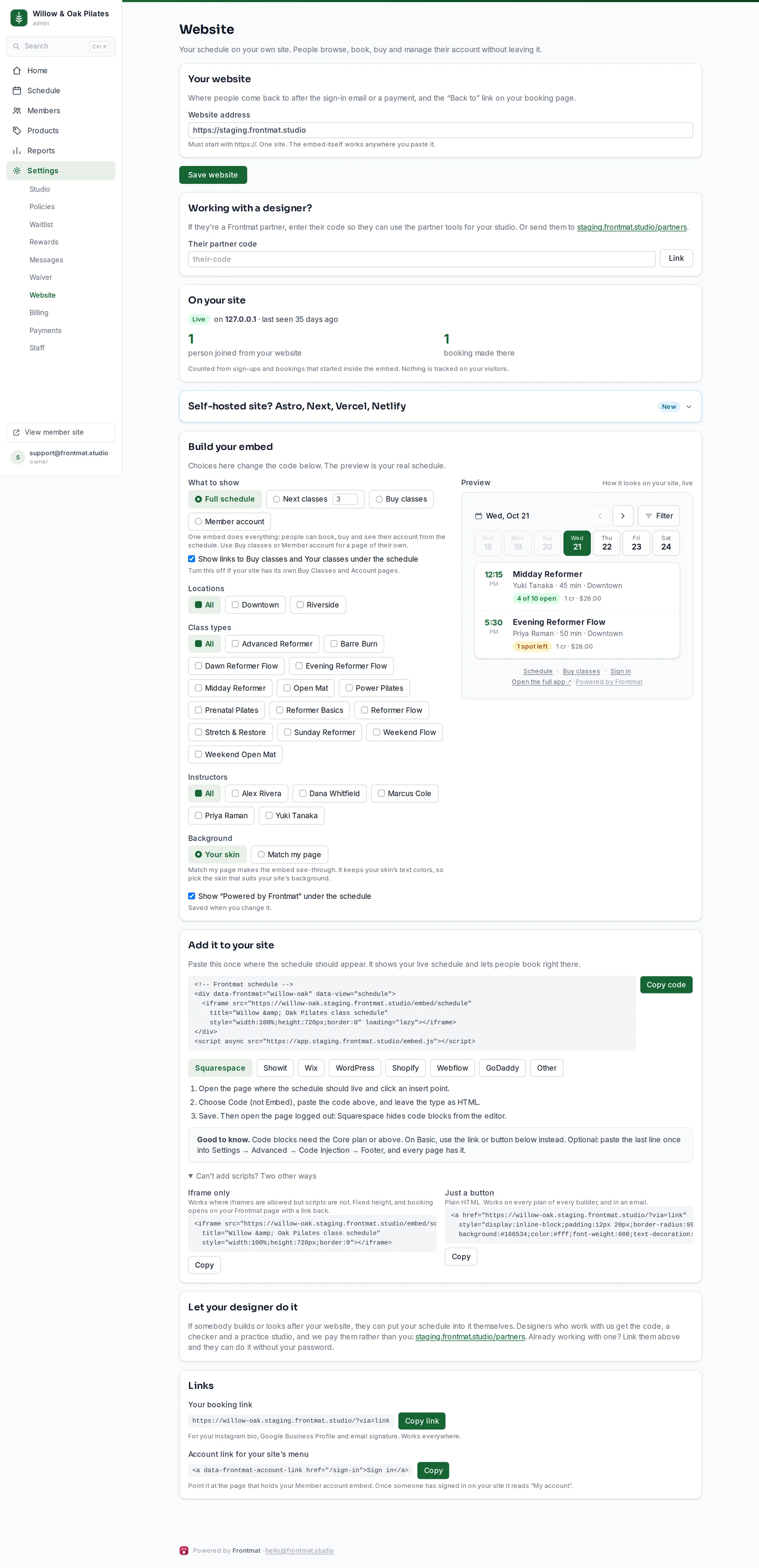Toggle Show links to Buy classes checkbox
Viewport: 759px width, 1568px height.
point(192,559)
